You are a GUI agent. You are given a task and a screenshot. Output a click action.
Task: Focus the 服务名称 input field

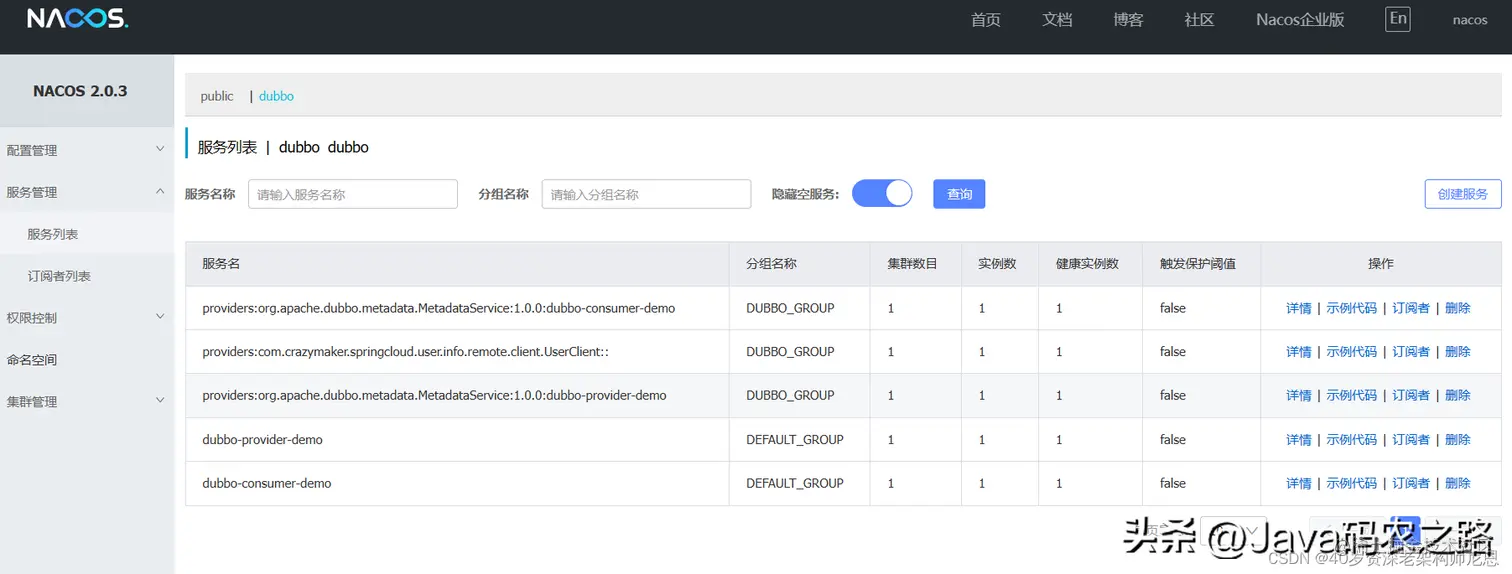(x=353, y=194)
